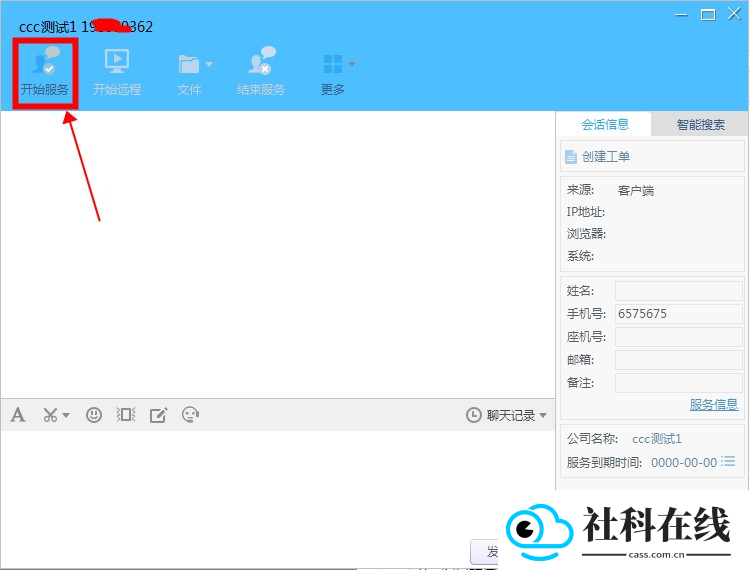Expand the 文件 dropdown arrow
This screenshot has width=750, height=570.
point(209,64)
